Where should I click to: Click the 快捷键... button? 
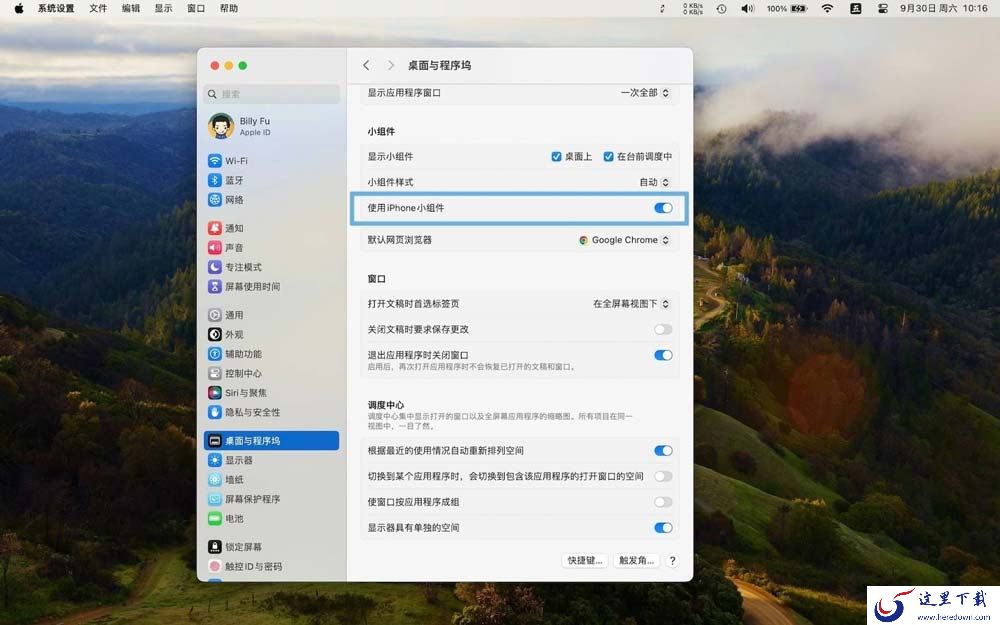point(585,560)
